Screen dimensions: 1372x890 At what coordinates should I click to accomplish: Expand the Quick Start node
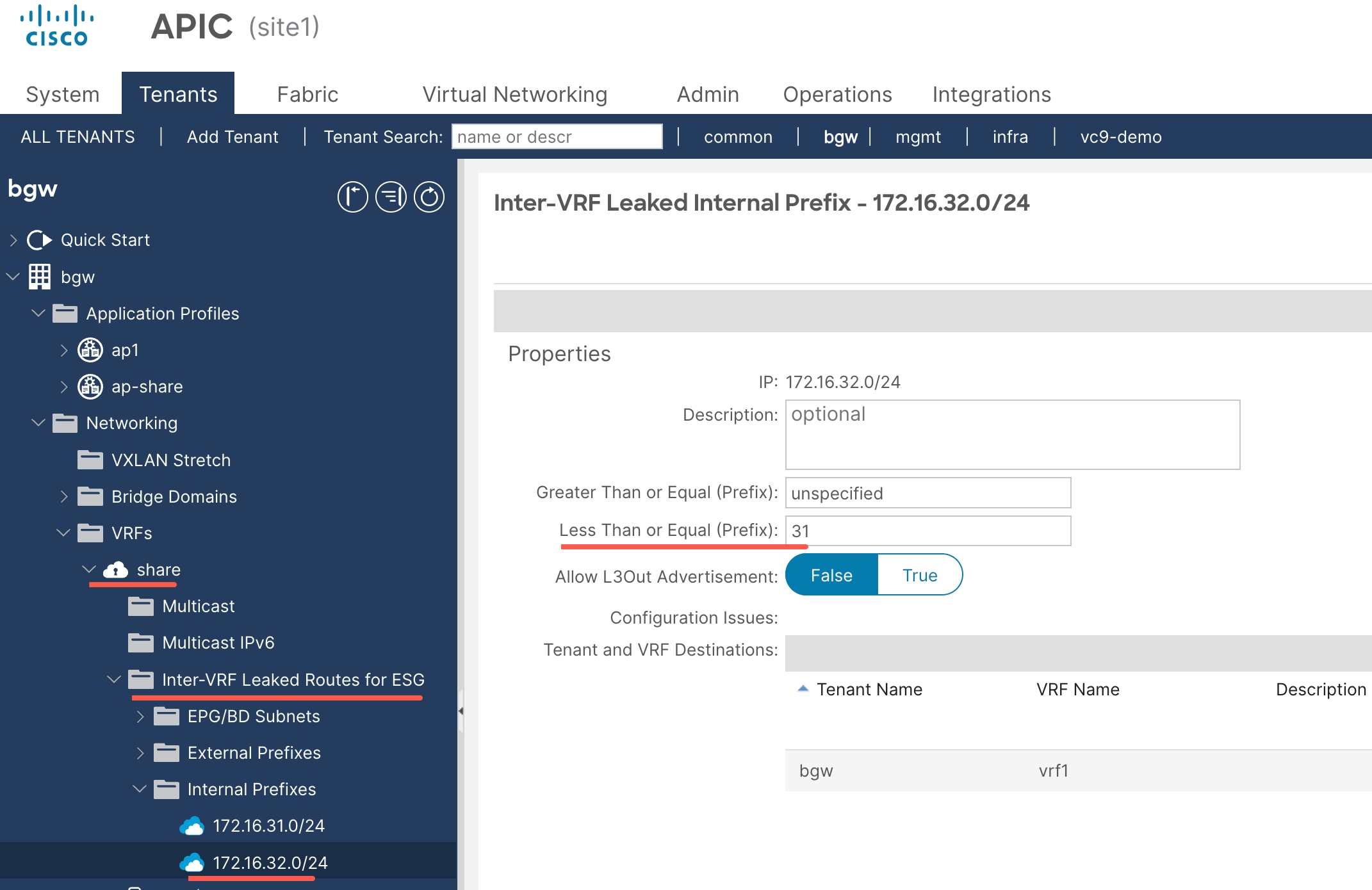[x=13, y=240]
